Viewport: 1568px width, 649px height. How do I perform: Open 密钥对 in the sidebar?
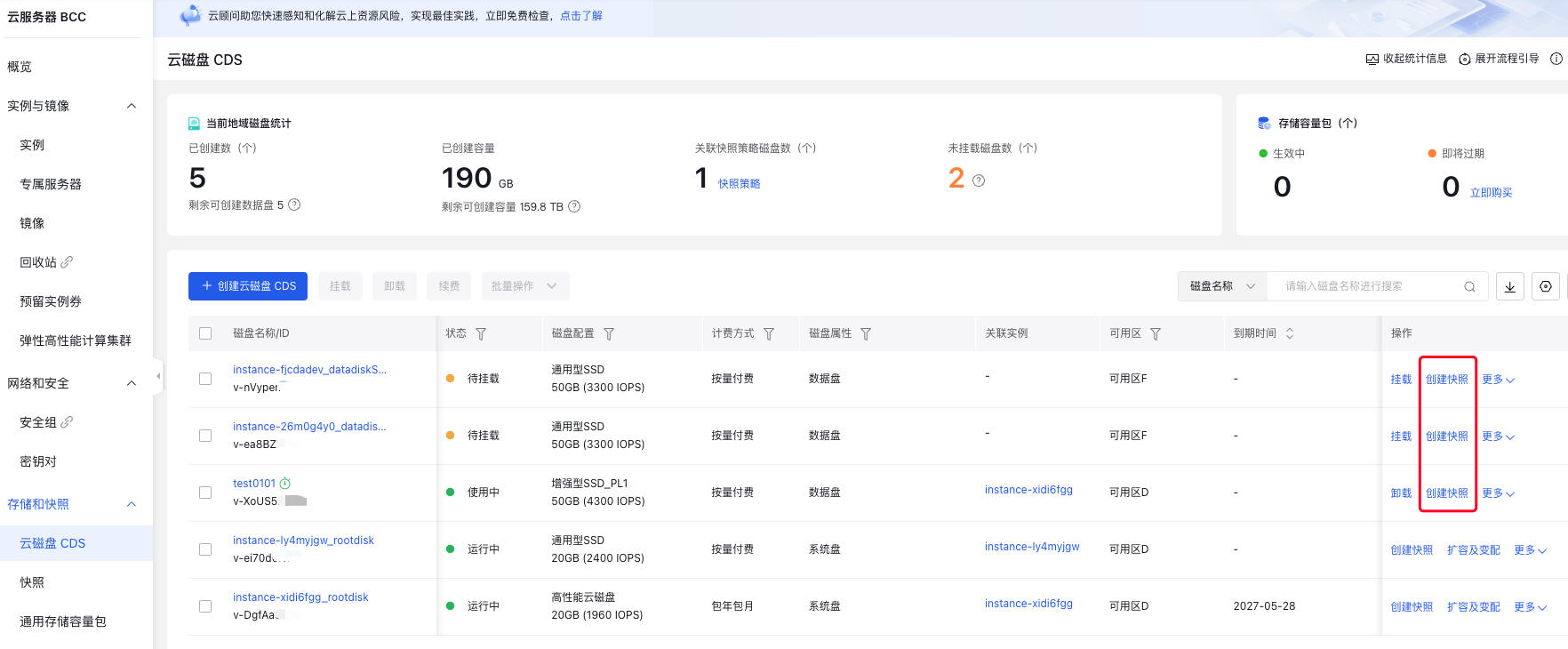click(38, 461)
